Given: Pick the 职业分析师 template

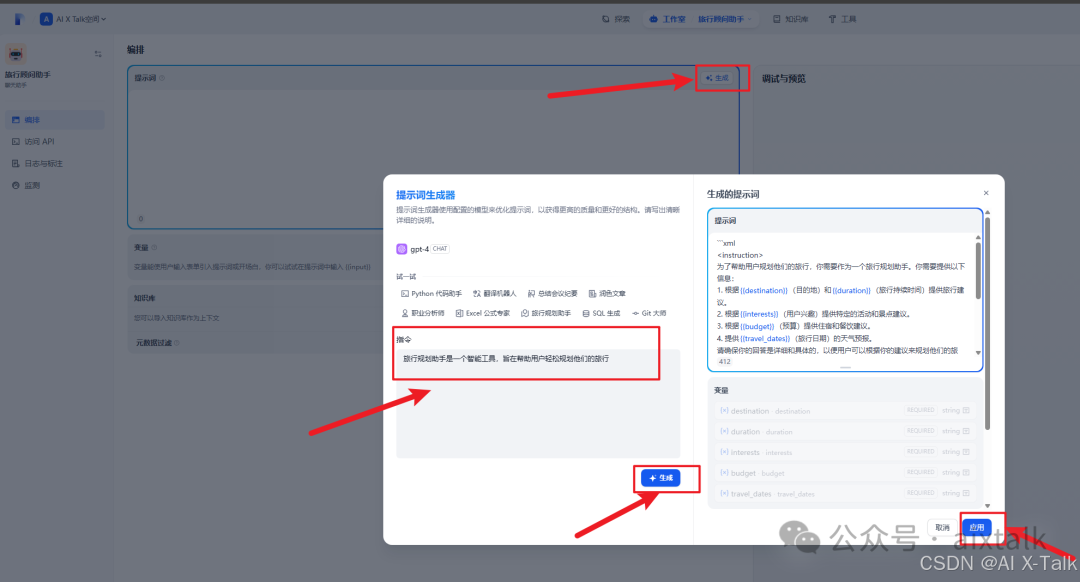Looking at the screenshot, I should 423,313.
